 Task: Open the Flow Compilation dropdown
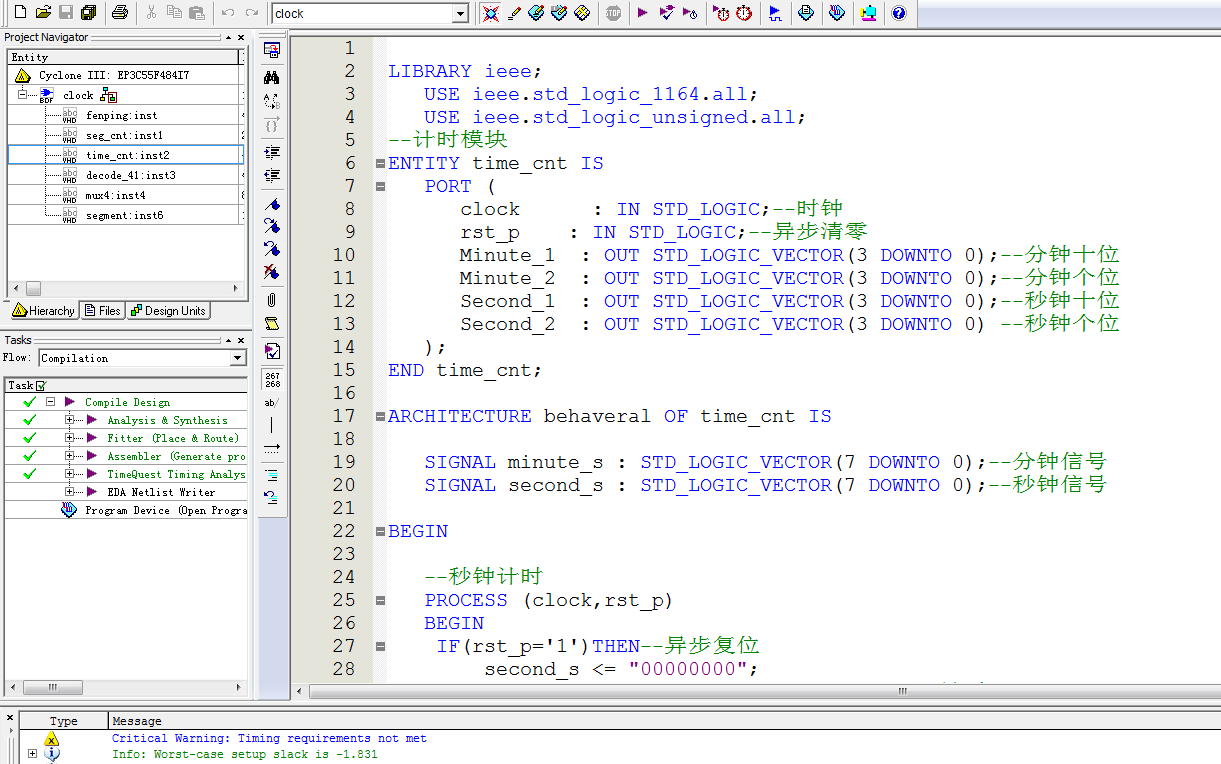(x=237, y=358)
